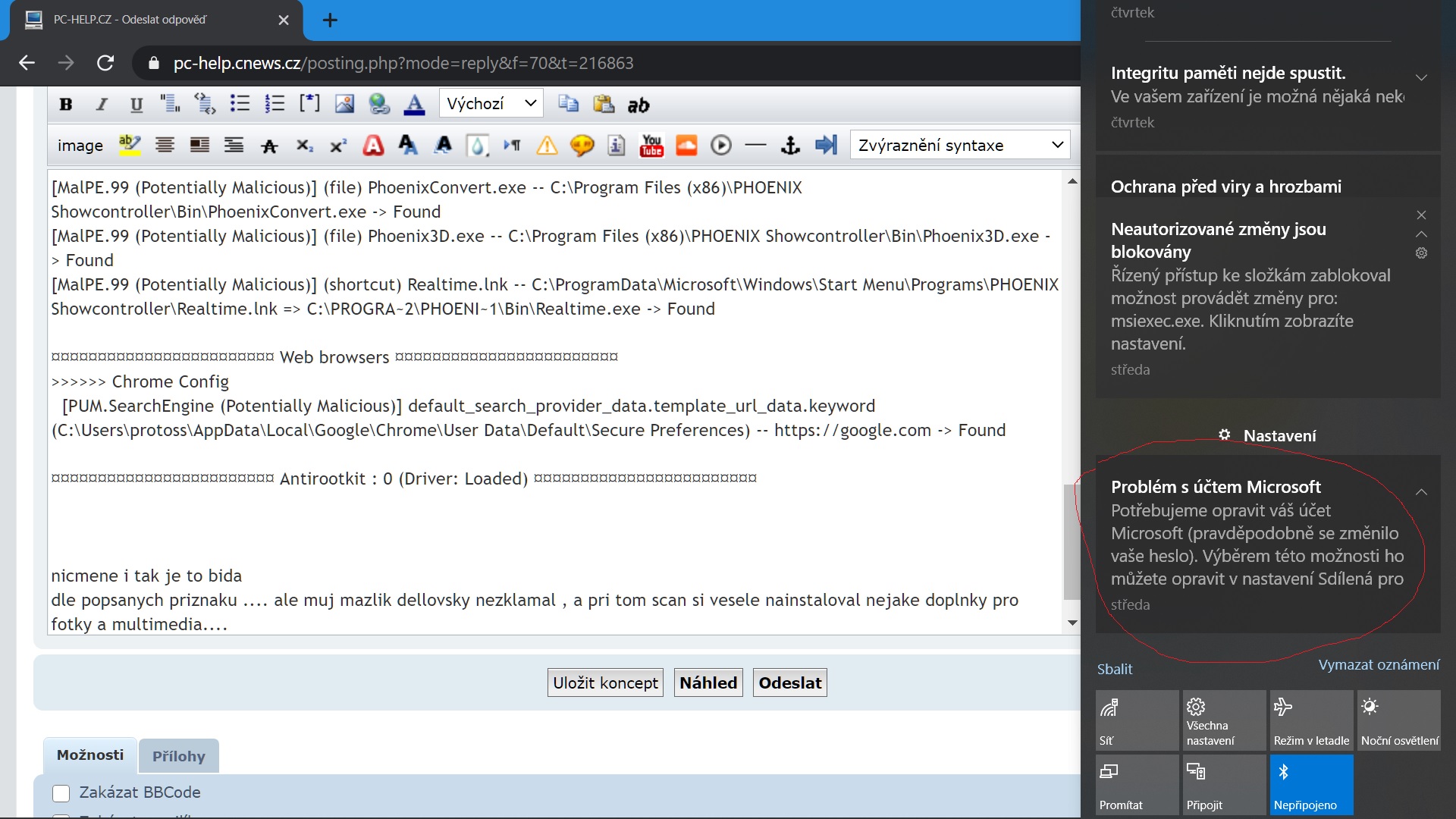
Task: Insert a numbered list
Action: (x=275, y=104)
